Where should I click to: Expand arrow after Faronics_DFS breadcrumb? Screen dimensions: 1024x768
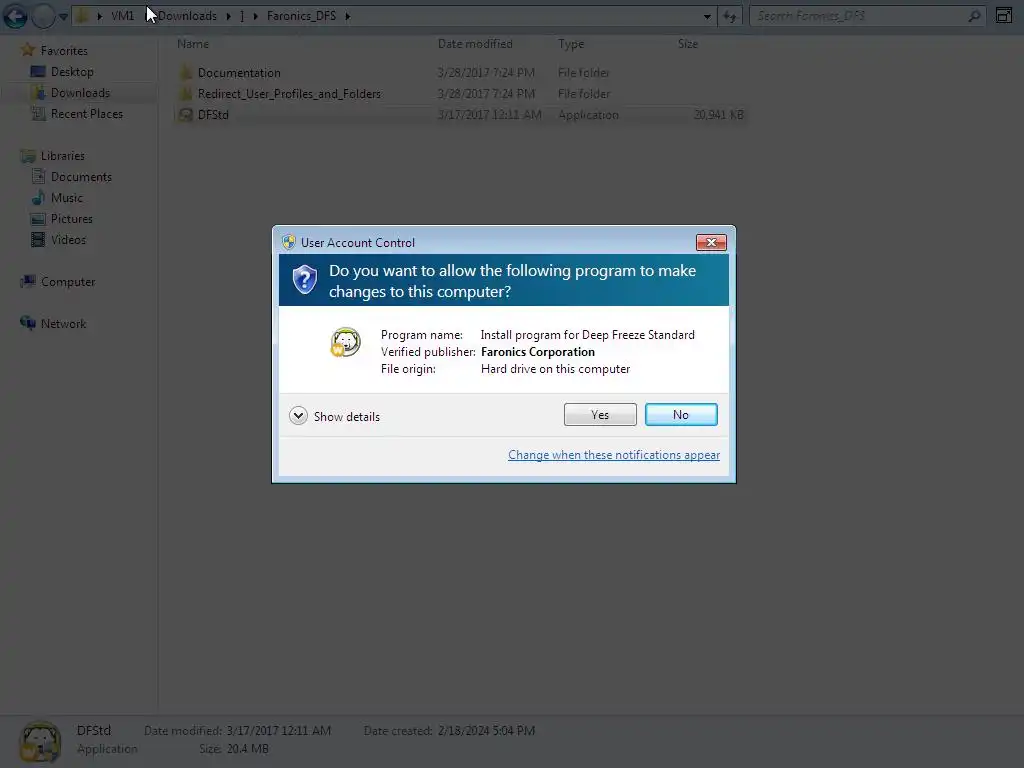pyautogui.click(x=347, y=16)
